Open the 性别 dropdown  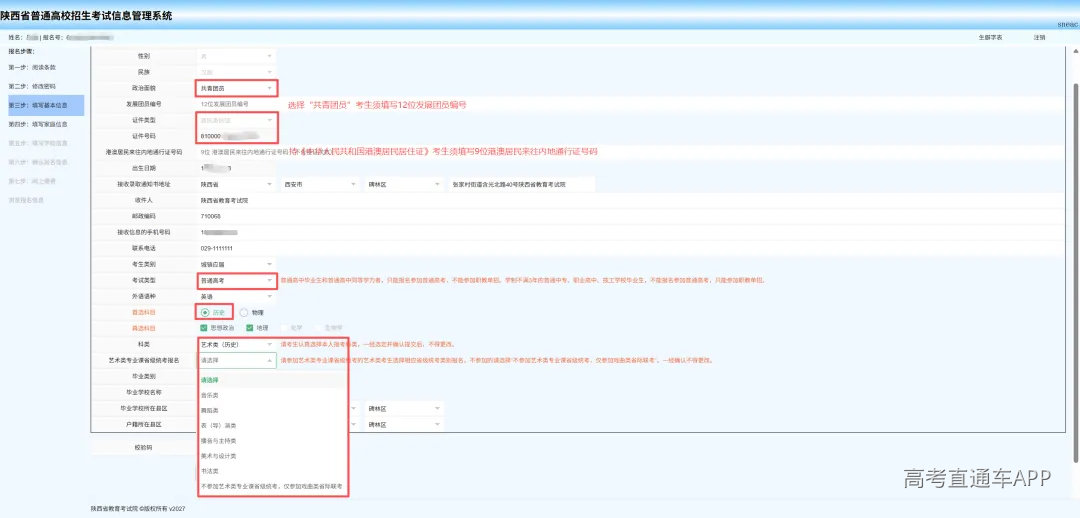pyautogui.click(x=236, y=56)
